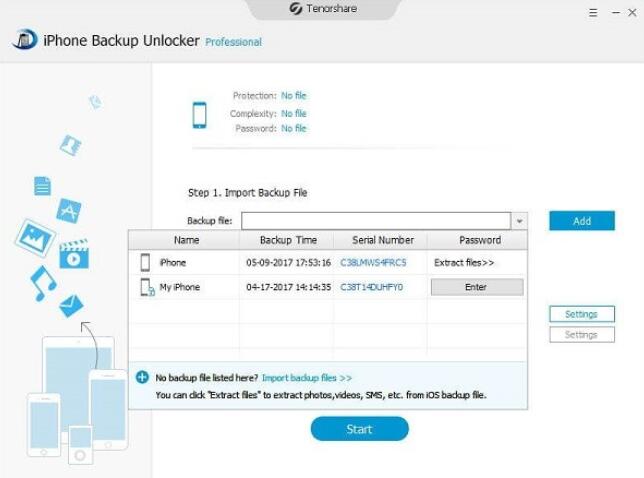This screenshot has height=478, width=644.
Task: Click the Password No file value
Action: (294, 129)
